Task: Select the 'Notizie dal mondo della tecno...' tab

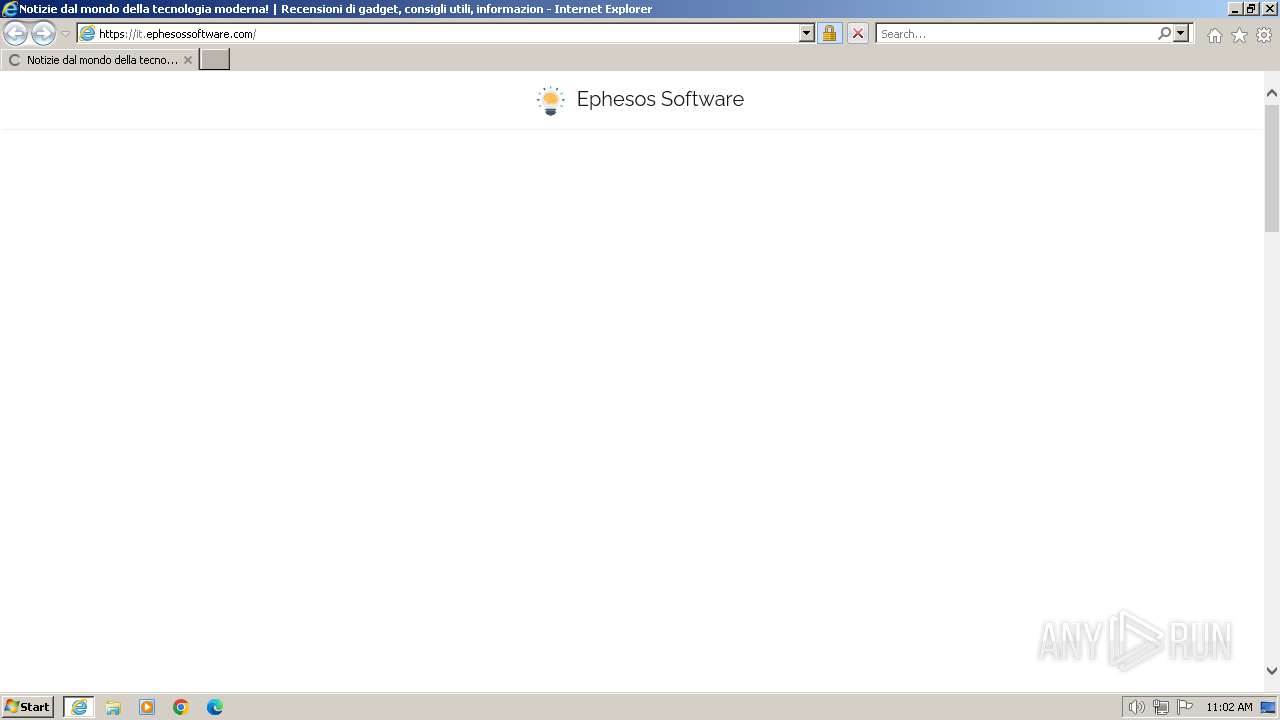Action: tap(100, 60)
